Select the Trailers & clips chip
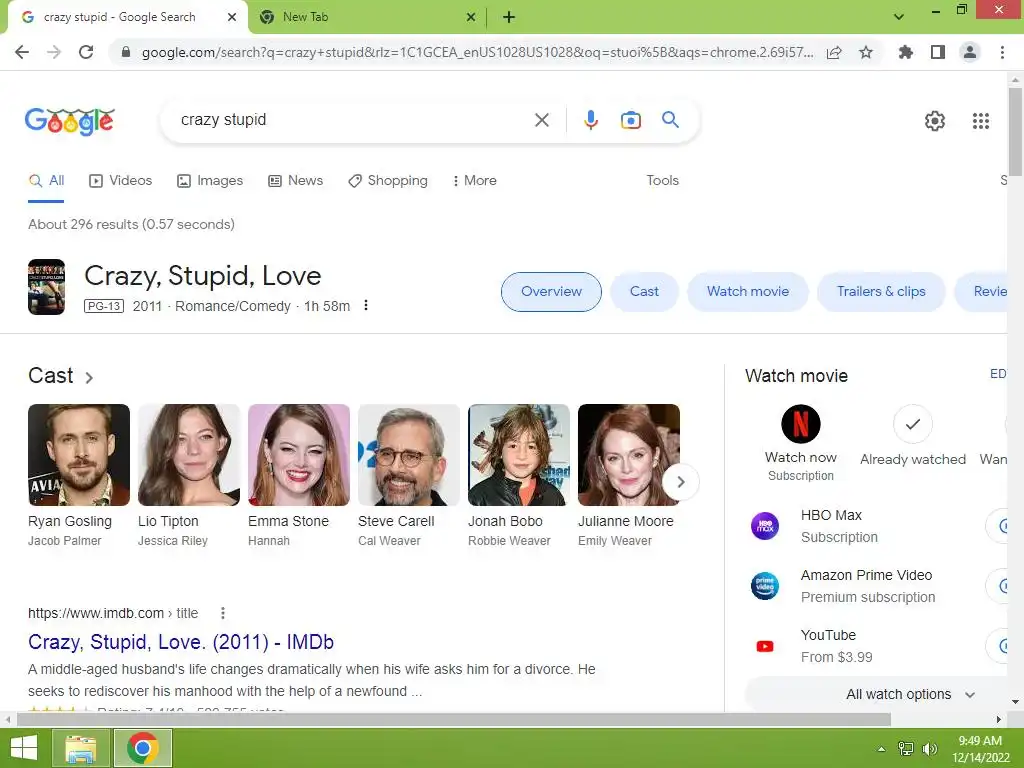Viewport: 1024px width, 768px height. pyautogui.click(x=881, y=292)
